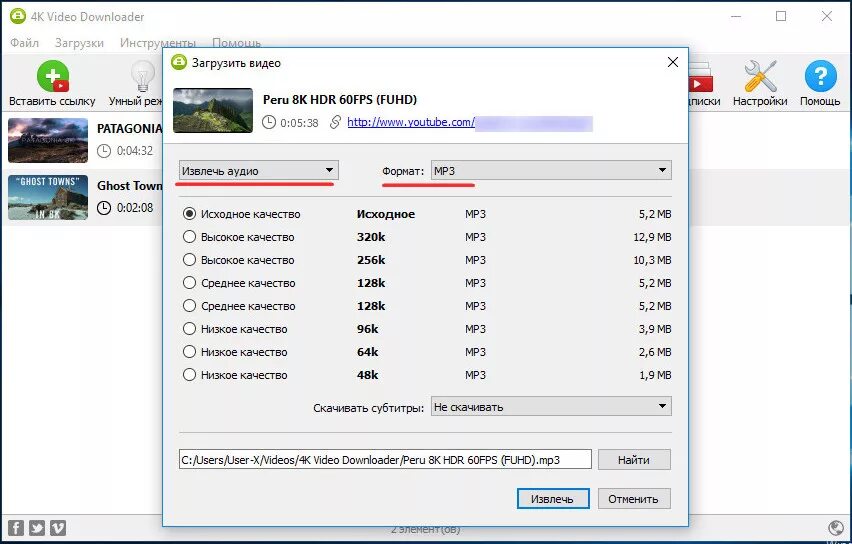The width and height of the screenshot is (852, 544).
Task: Click the clock icon next to 0:05:38
Action: pyautogui.click(x=269, y=122)
